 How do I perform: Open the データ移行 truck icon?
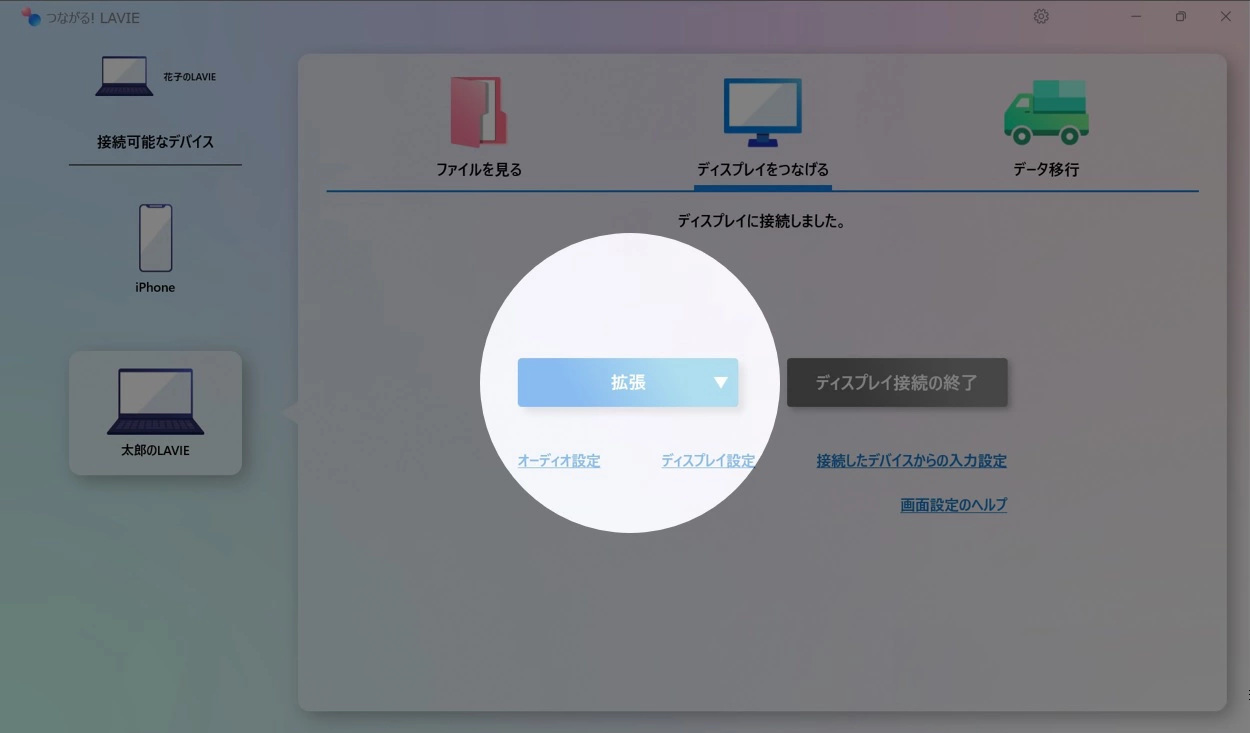click(1046, 113)
